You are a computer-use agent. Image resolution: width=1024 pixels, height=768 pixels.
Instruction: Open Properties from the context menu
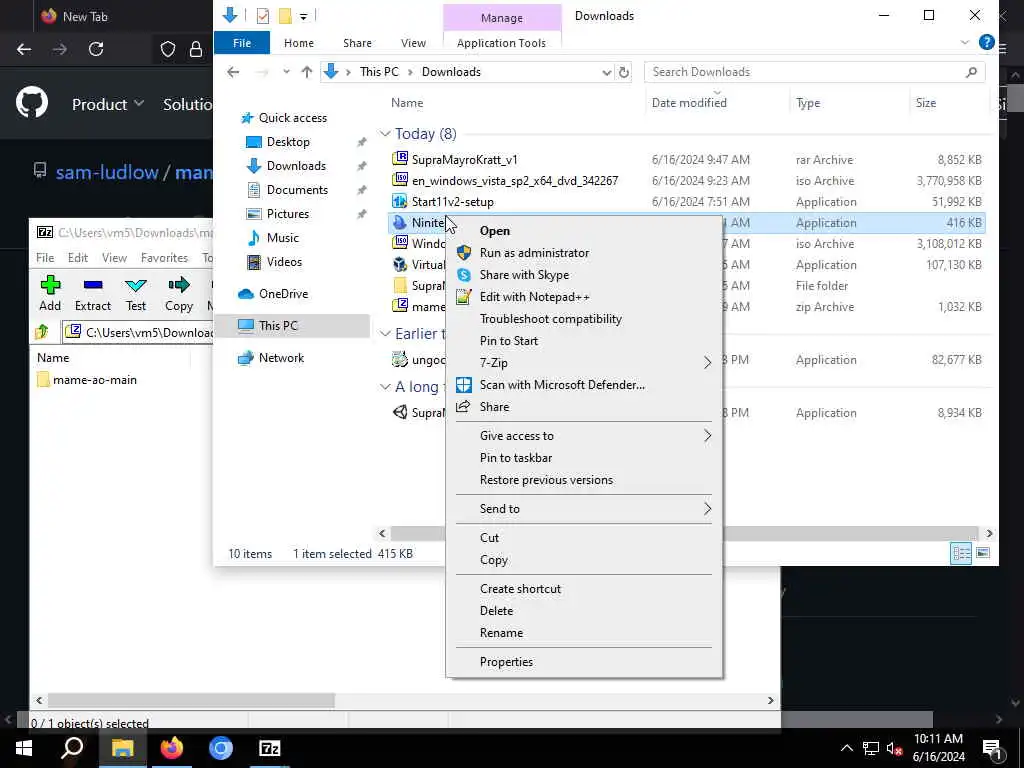click(x=506, y=662)
